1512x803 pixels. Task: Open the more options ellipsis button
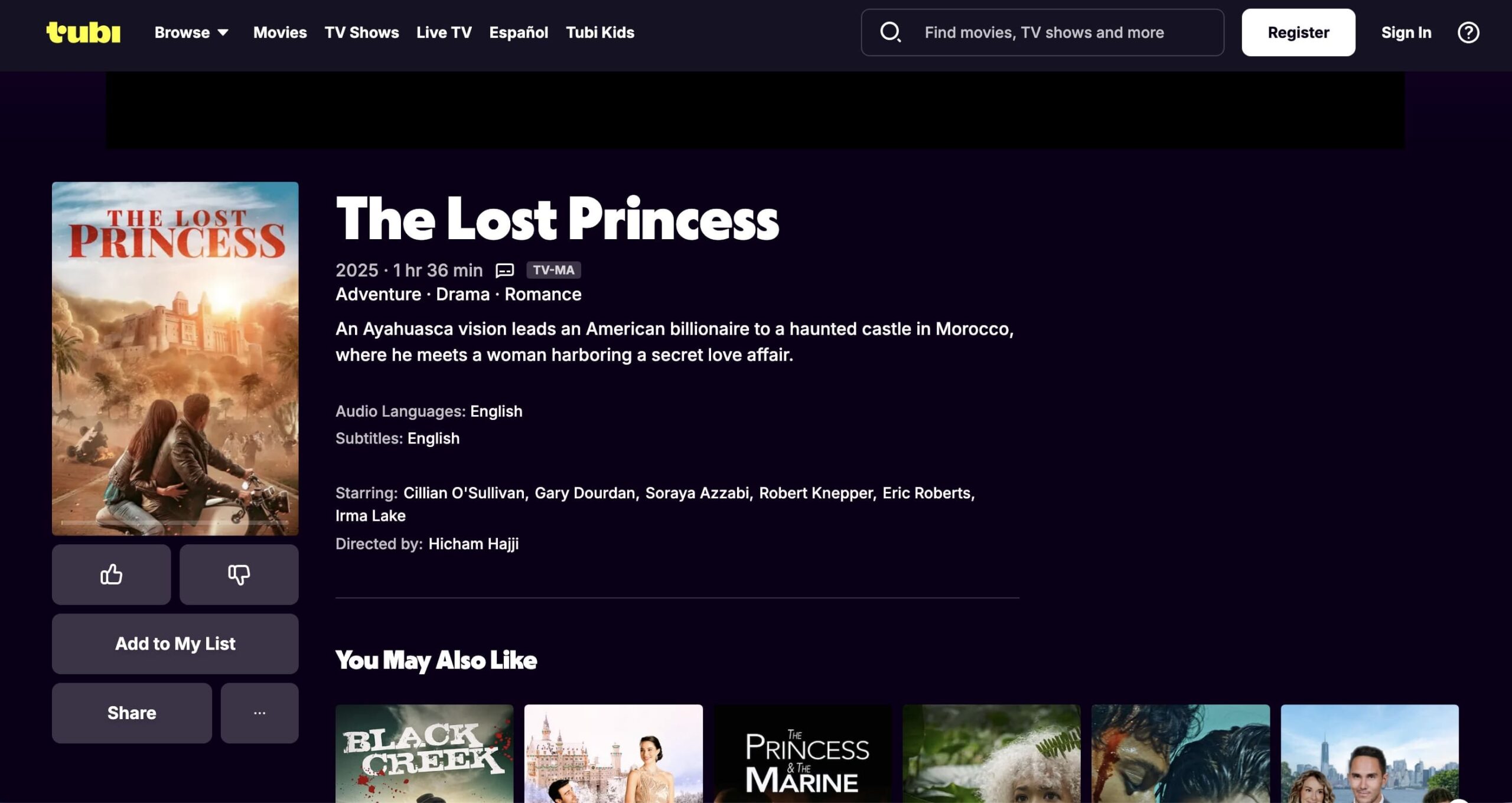[259, 713]
